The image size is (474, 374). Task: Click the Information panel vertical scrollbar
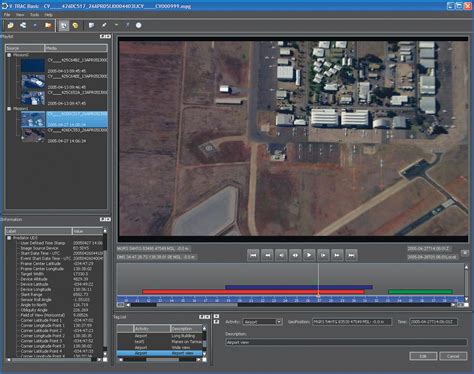[105, 292]
